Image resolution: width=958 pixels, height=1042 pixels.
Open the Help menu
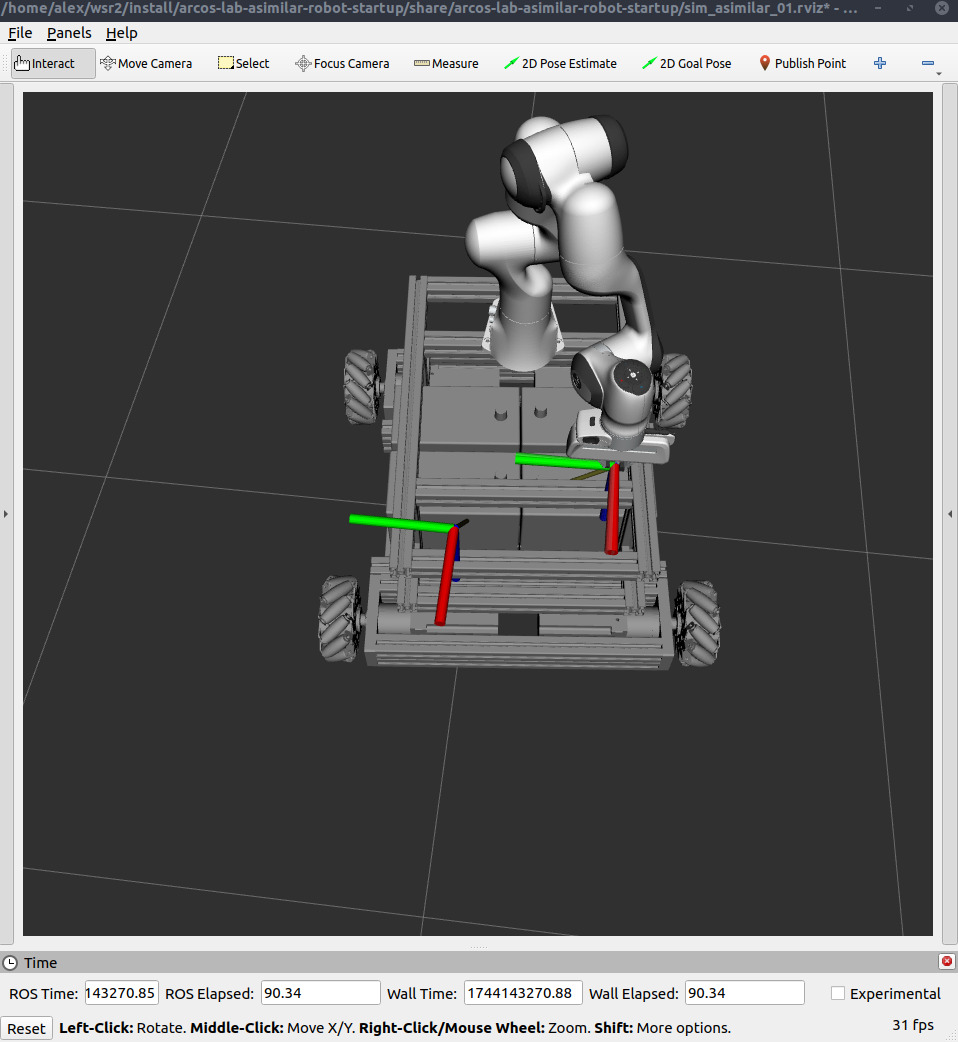(x=121, y=33)
